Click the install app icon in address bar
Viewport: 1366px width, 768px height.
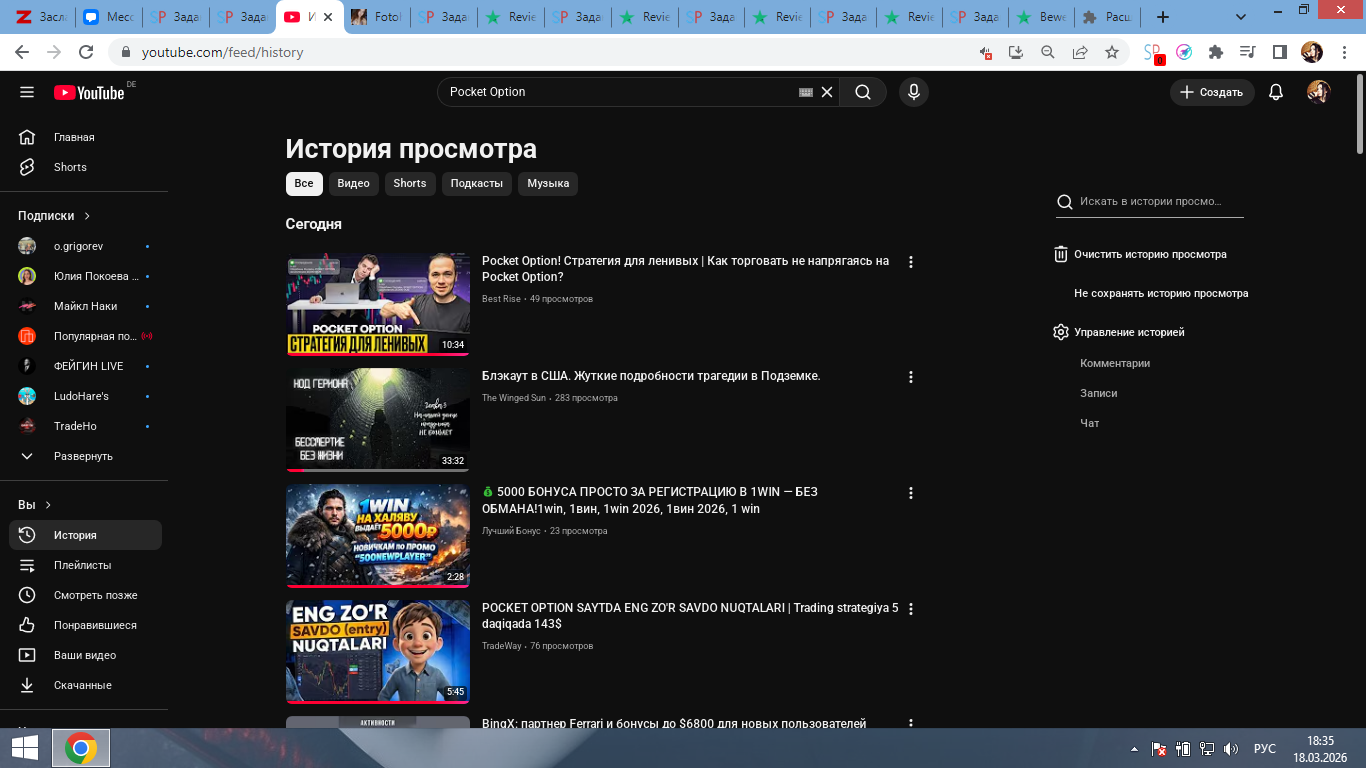click(x=1016, y=52)
